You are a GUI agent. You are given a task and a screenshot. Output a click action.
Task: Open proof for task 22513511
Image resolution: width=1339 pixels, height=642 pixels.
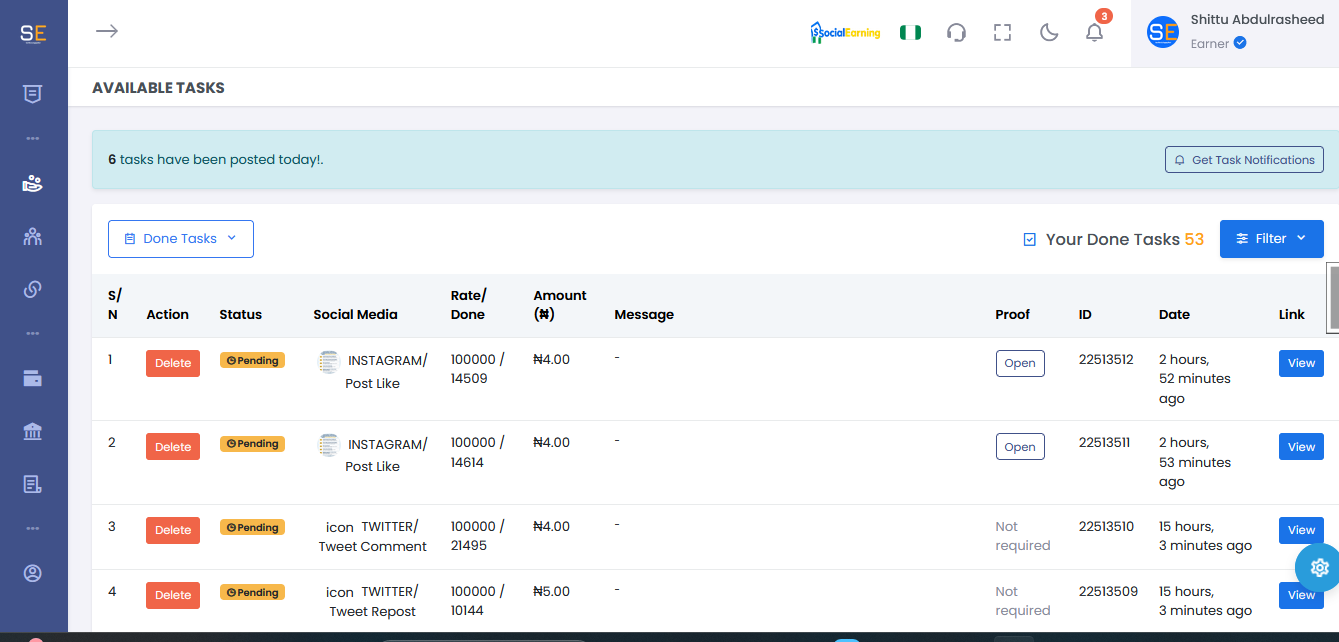[1019, 447]
